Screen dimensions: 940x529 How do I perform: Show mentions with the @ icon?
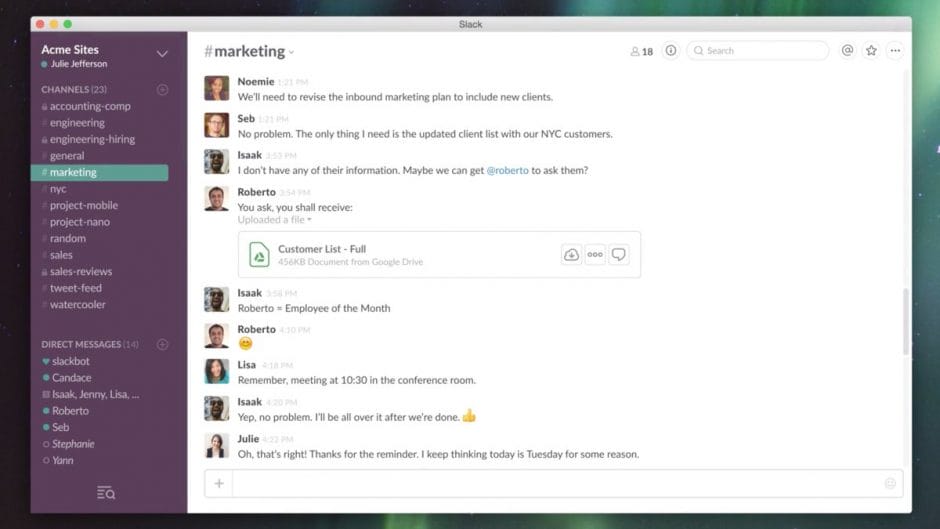(847, 51)
